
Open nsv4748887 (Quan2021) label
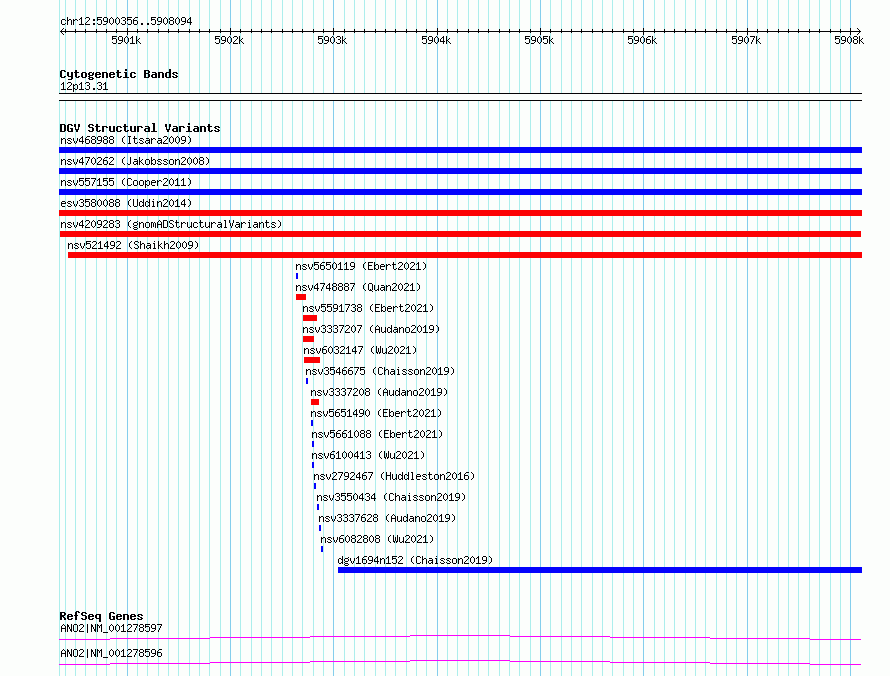[x=358, y=287]
